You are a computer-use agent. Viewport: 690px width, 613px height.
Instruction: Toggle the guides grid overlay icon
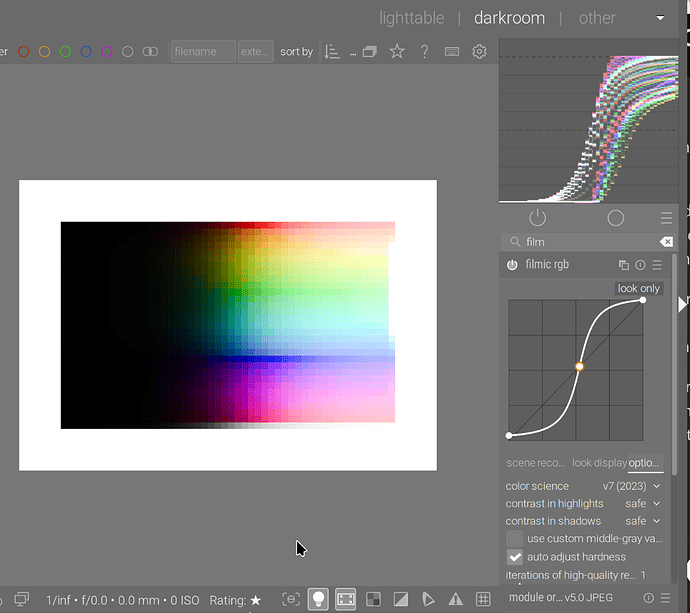coord(483,599)
